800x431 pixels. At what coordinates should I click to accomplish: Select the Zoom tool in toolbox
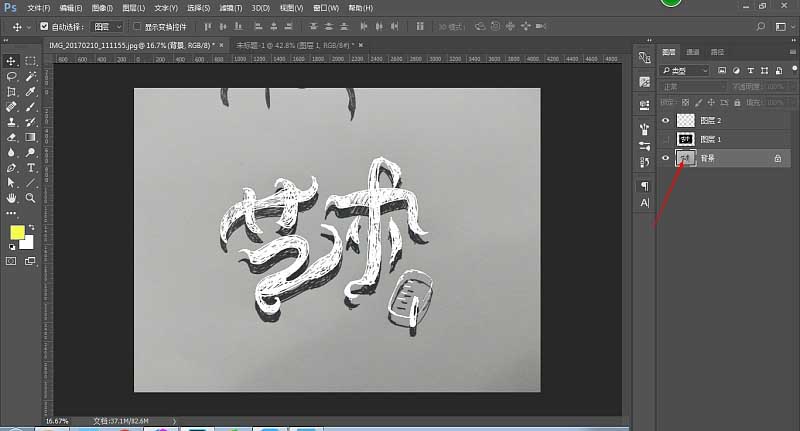31,198
